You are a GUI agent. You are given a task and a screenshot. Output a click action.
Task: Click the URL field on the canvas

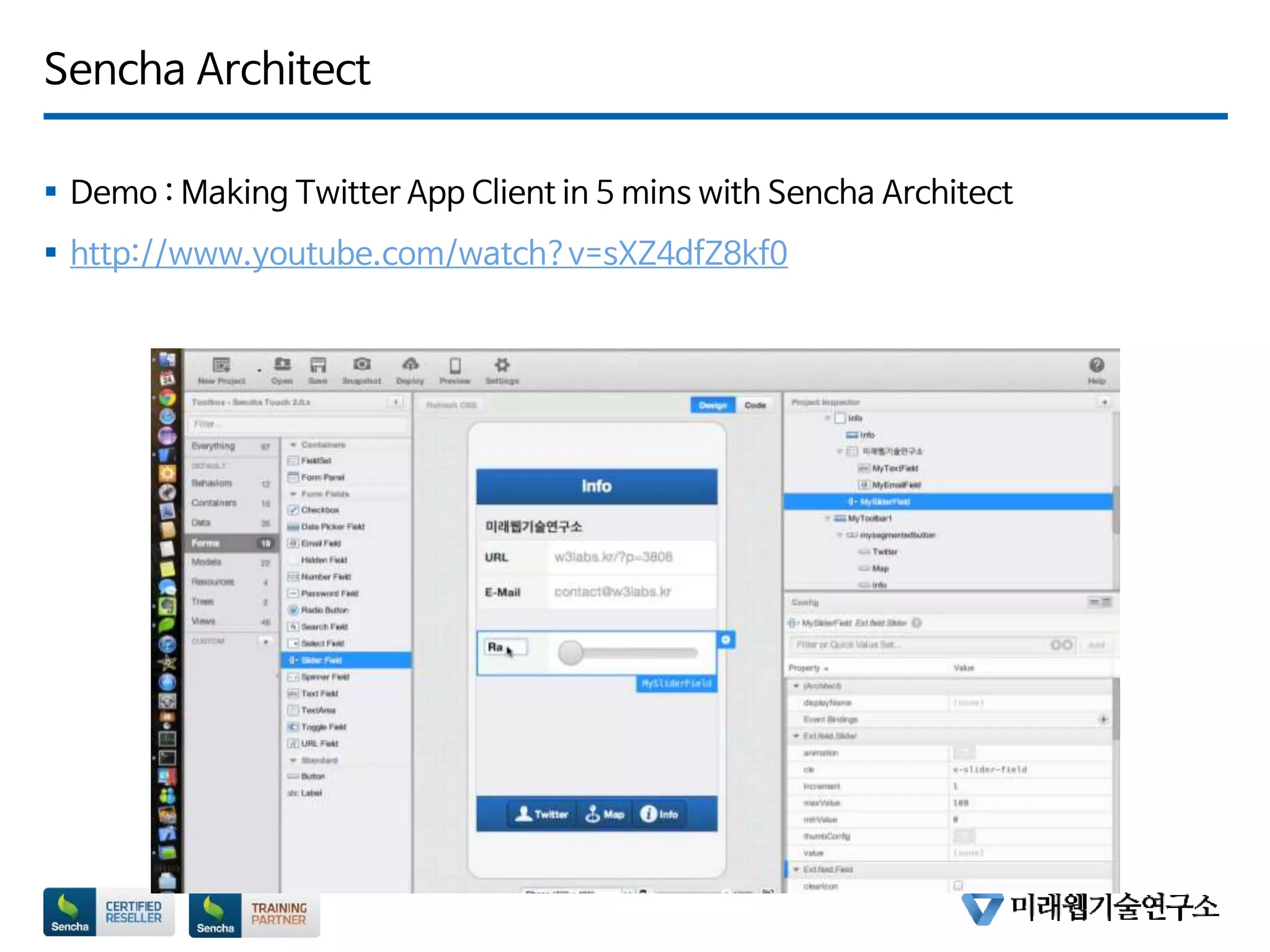pos(597,557)
